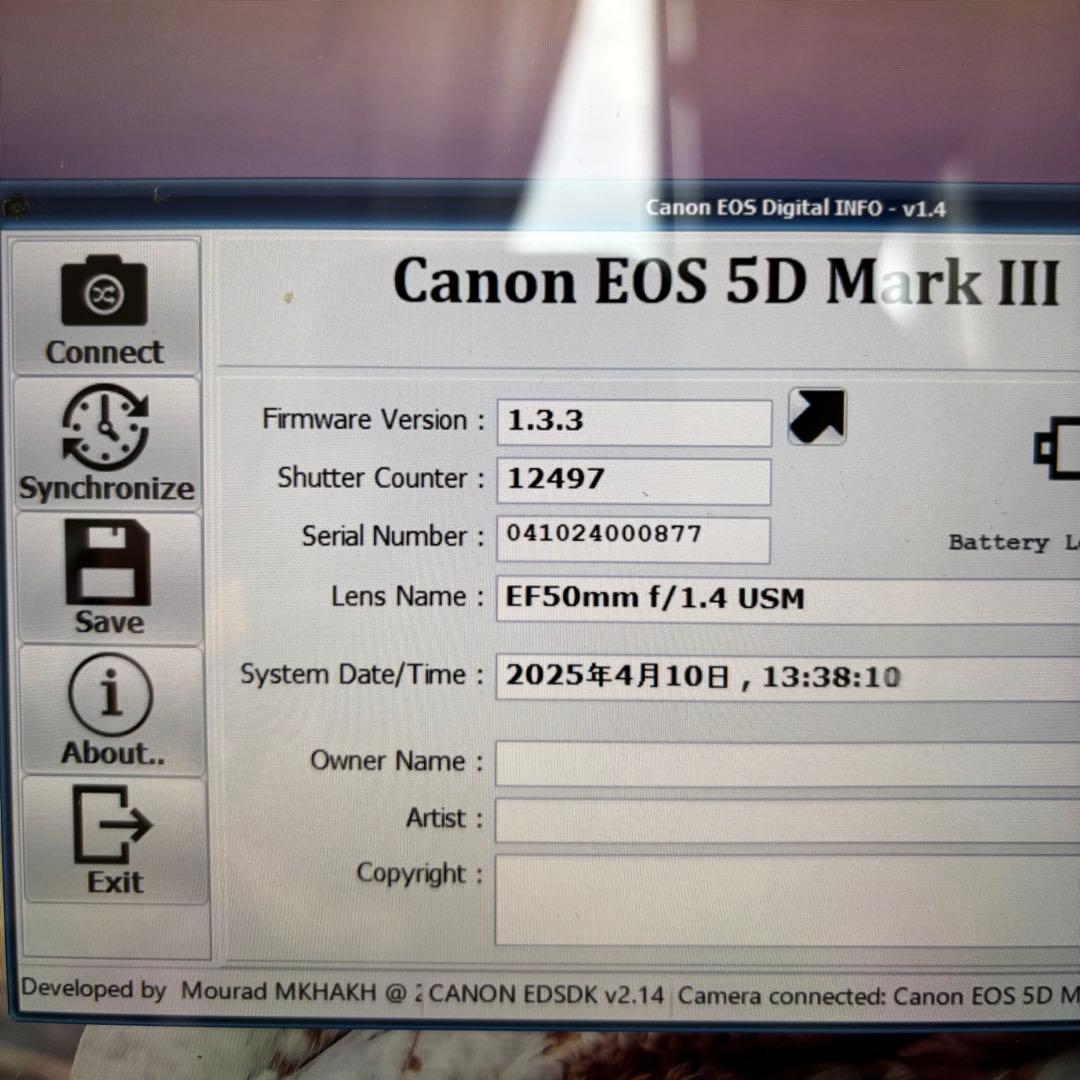Select the Shutter Counter value 12497
This screenshot has height=1080, width=1080.
tap(633, 480)
